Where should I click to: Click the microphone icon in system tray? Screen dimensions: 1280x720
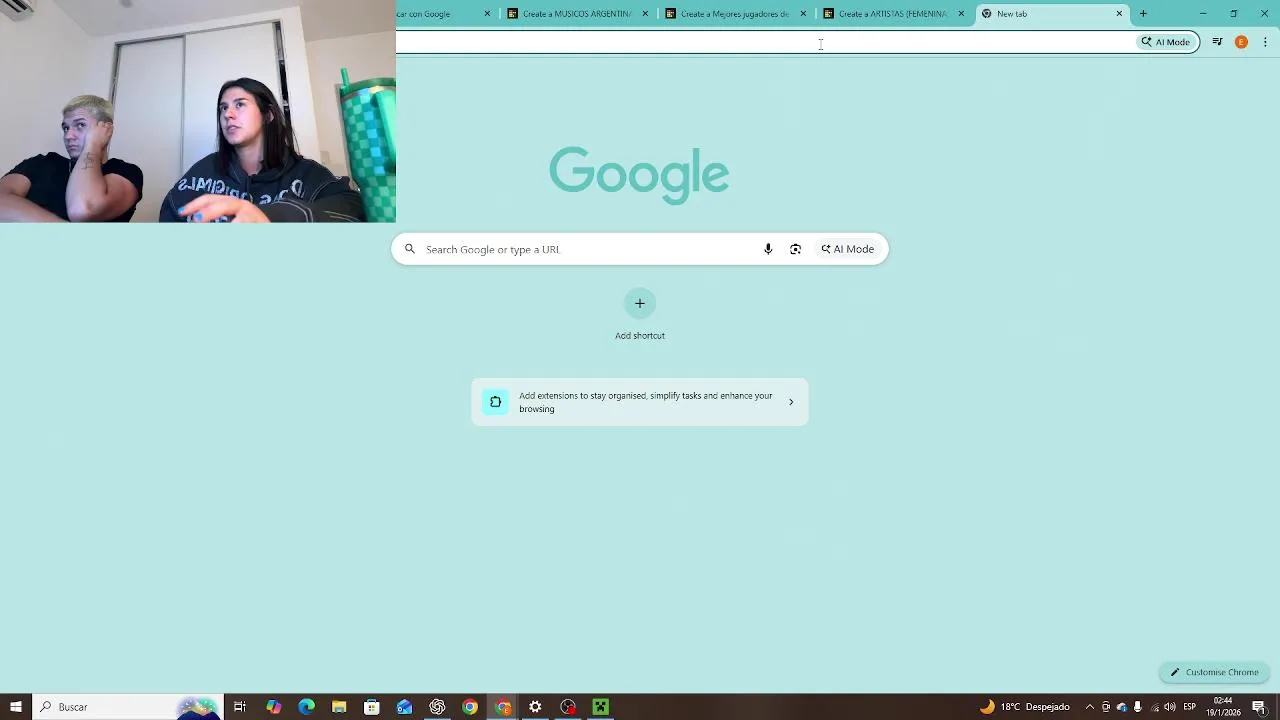point(1137,707)
